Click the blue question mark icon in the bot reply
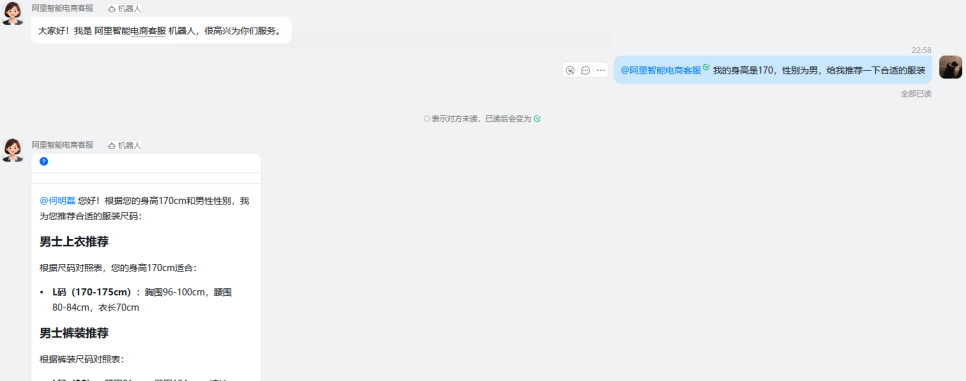This screenshot has width=966, height=381. (x=44, y=162)
